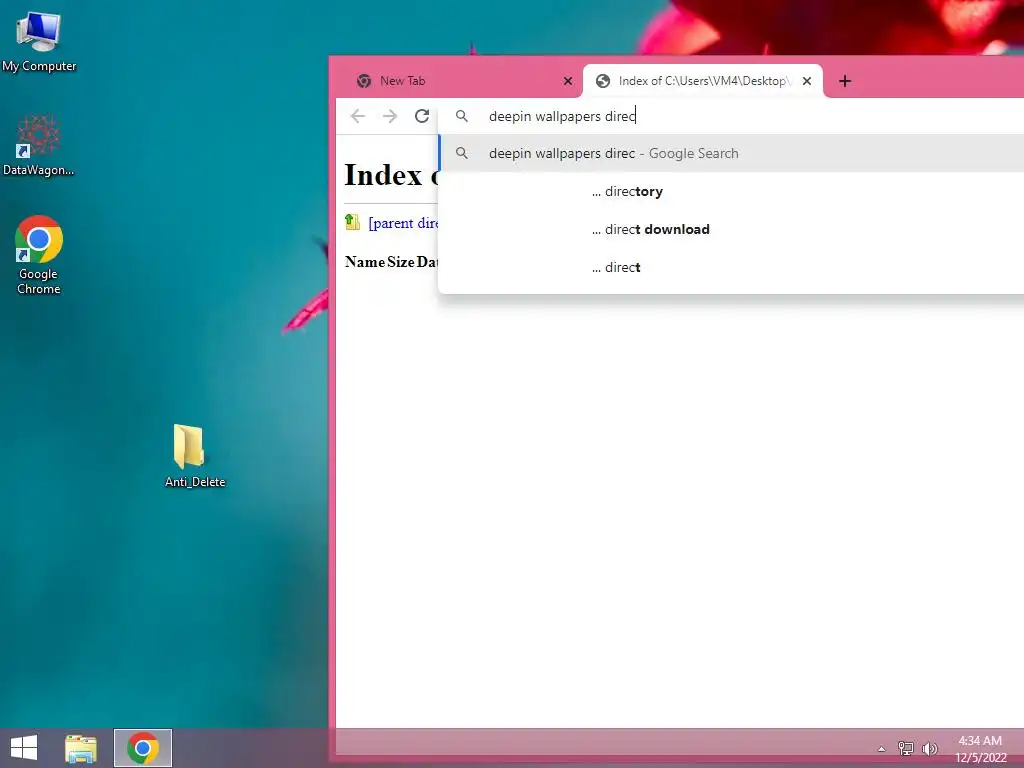Viewport: 1024px width, 768px height.
Task: Click the search magnifier icon in address bar
Action: coord(462,116)
